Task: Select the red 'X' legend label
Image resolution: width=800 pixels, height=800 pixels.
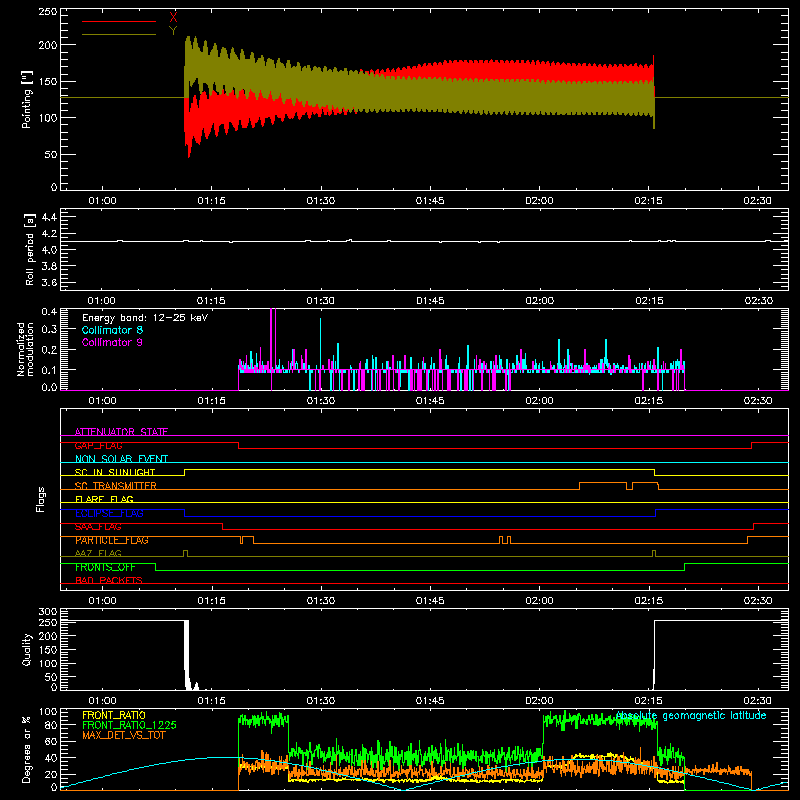Action: point(173,18)
